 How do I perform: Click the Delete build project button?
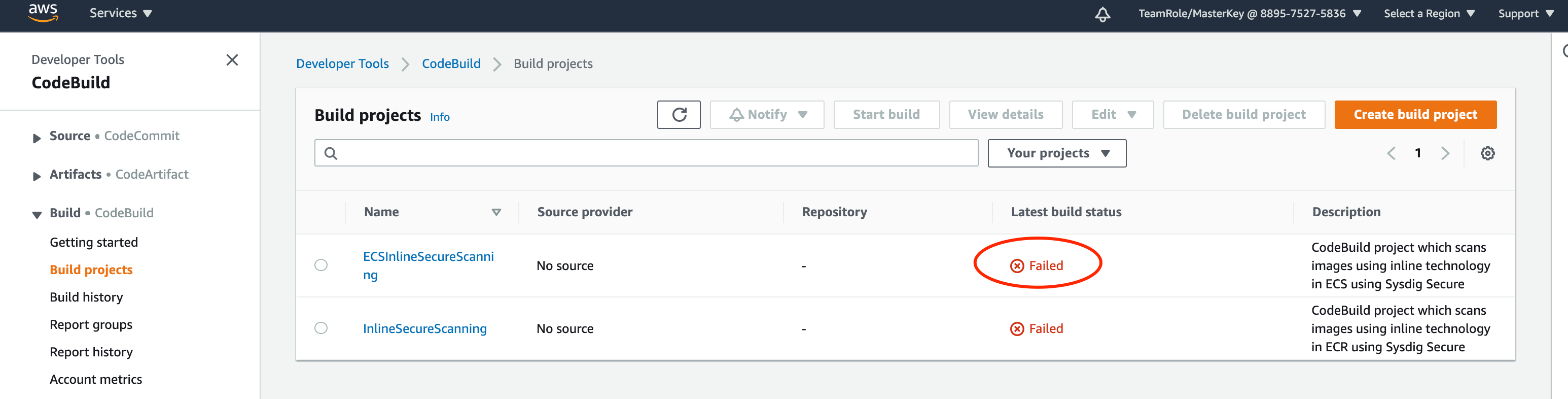click(1243, 115)
